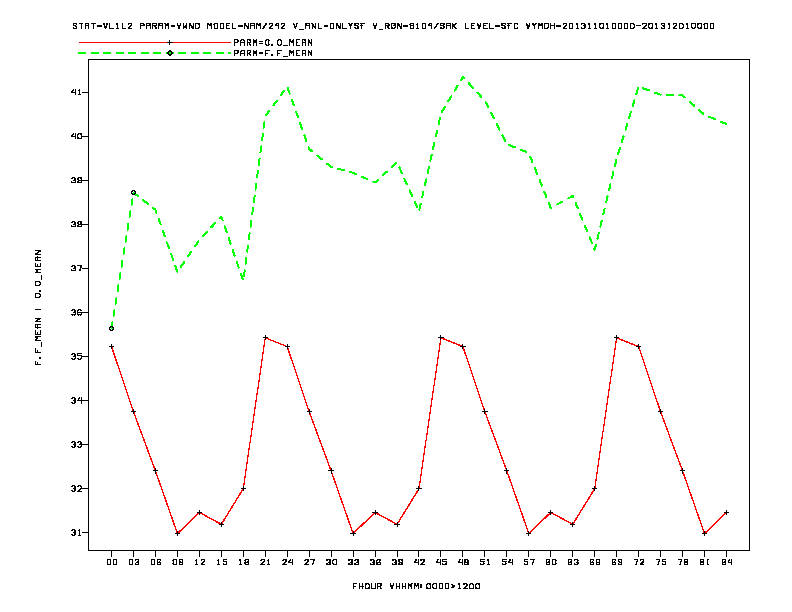Click the x-axis tick label 84

coord(726,562)
